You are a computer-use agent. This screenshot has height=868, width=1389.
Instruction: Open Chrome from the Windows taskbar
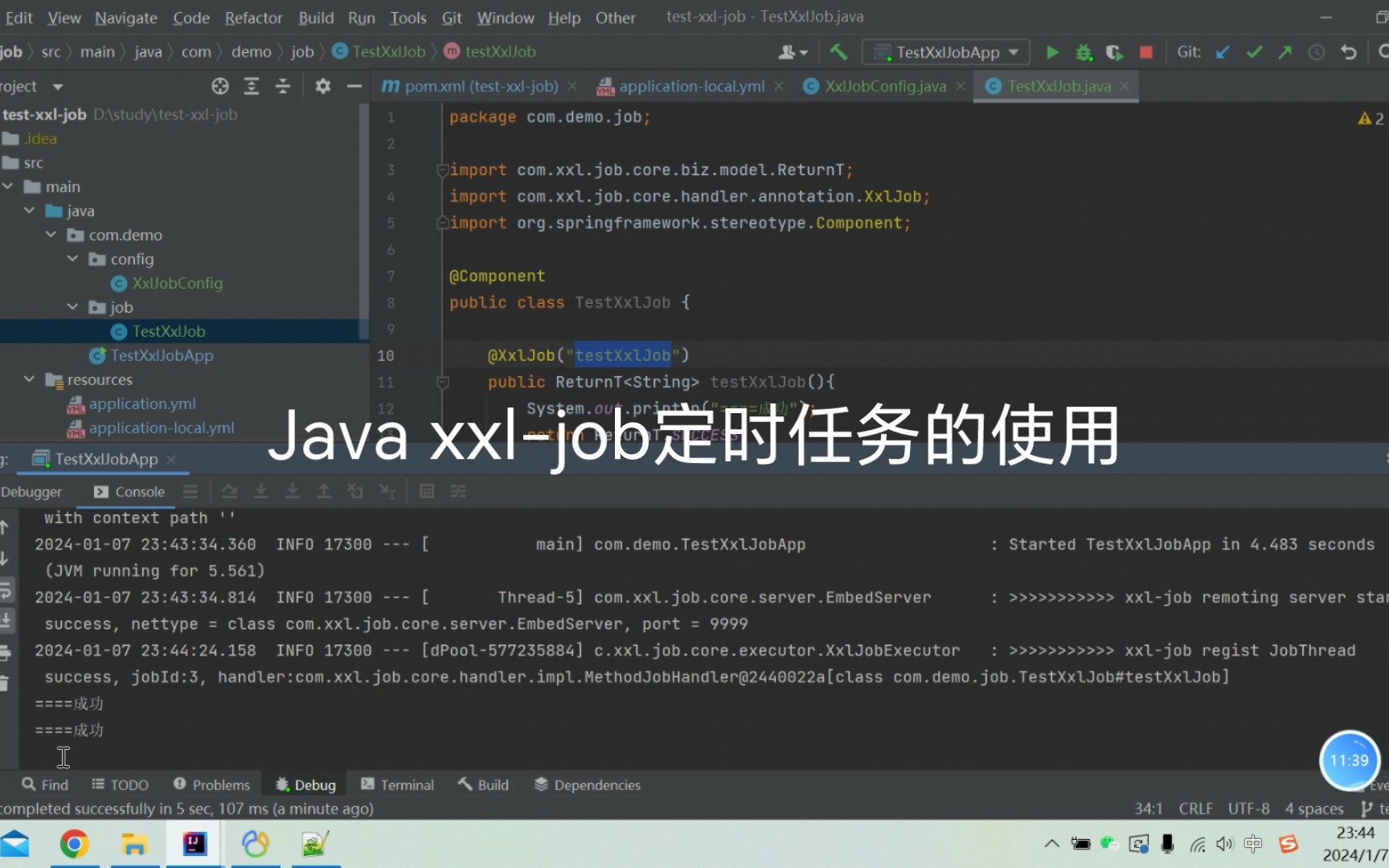point(75,844)
